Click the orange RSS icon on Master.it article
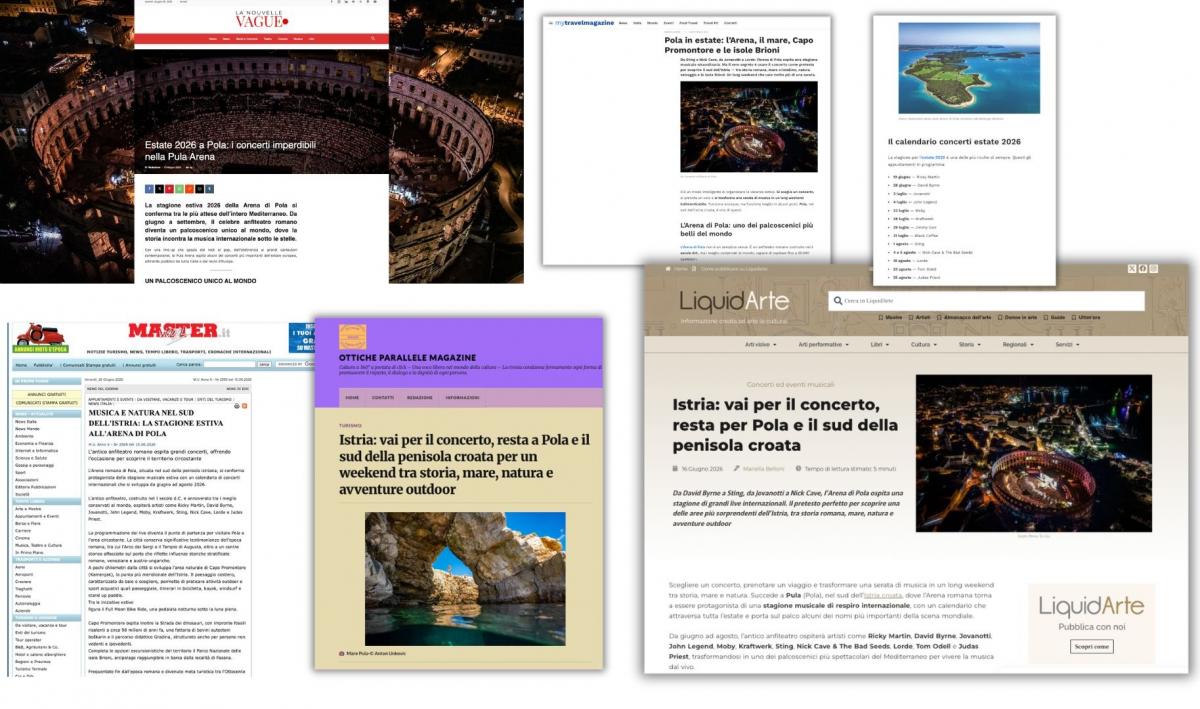The image size is (1200, 709). [245, 406]
